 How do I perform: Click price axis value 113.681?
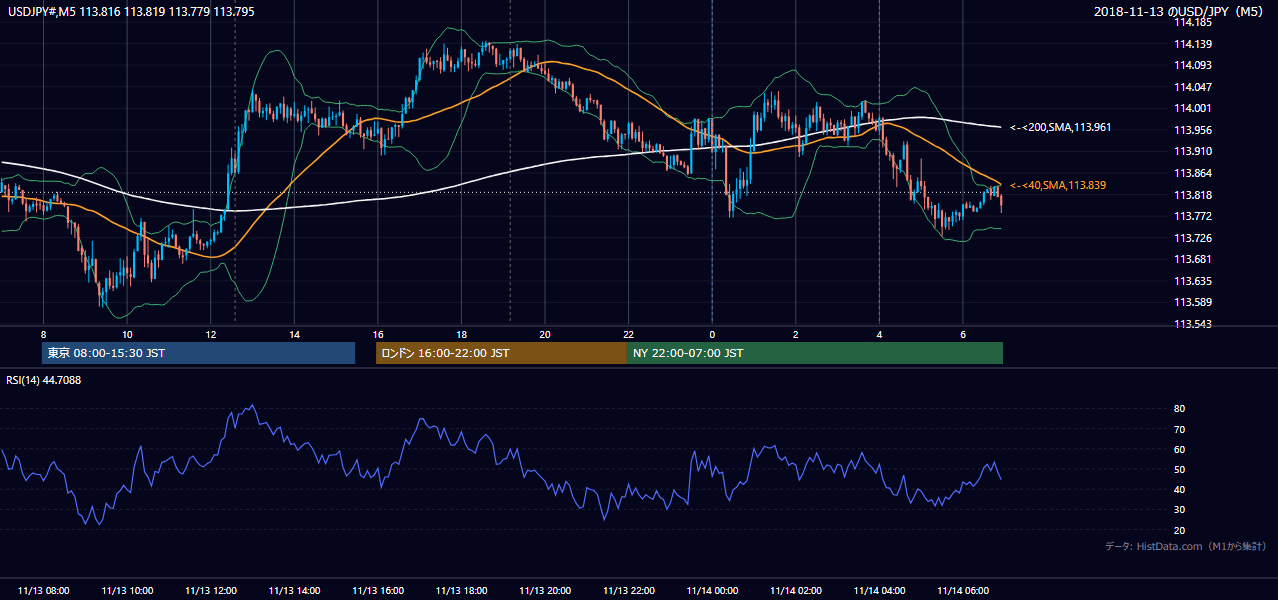pos(1192,260)
